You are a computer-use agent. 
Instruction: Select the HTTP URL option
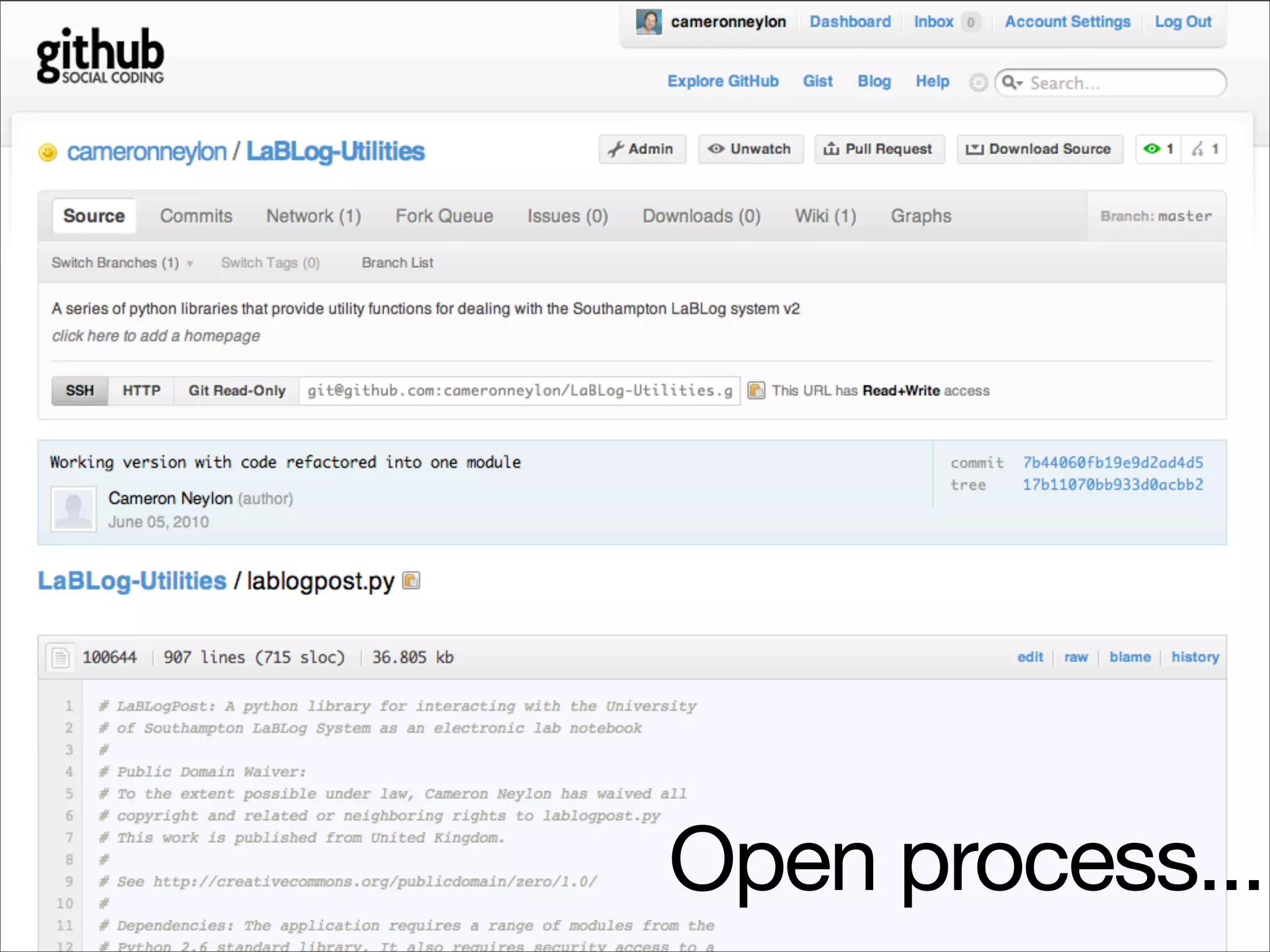pyautogui.click(x=141, y=390)
